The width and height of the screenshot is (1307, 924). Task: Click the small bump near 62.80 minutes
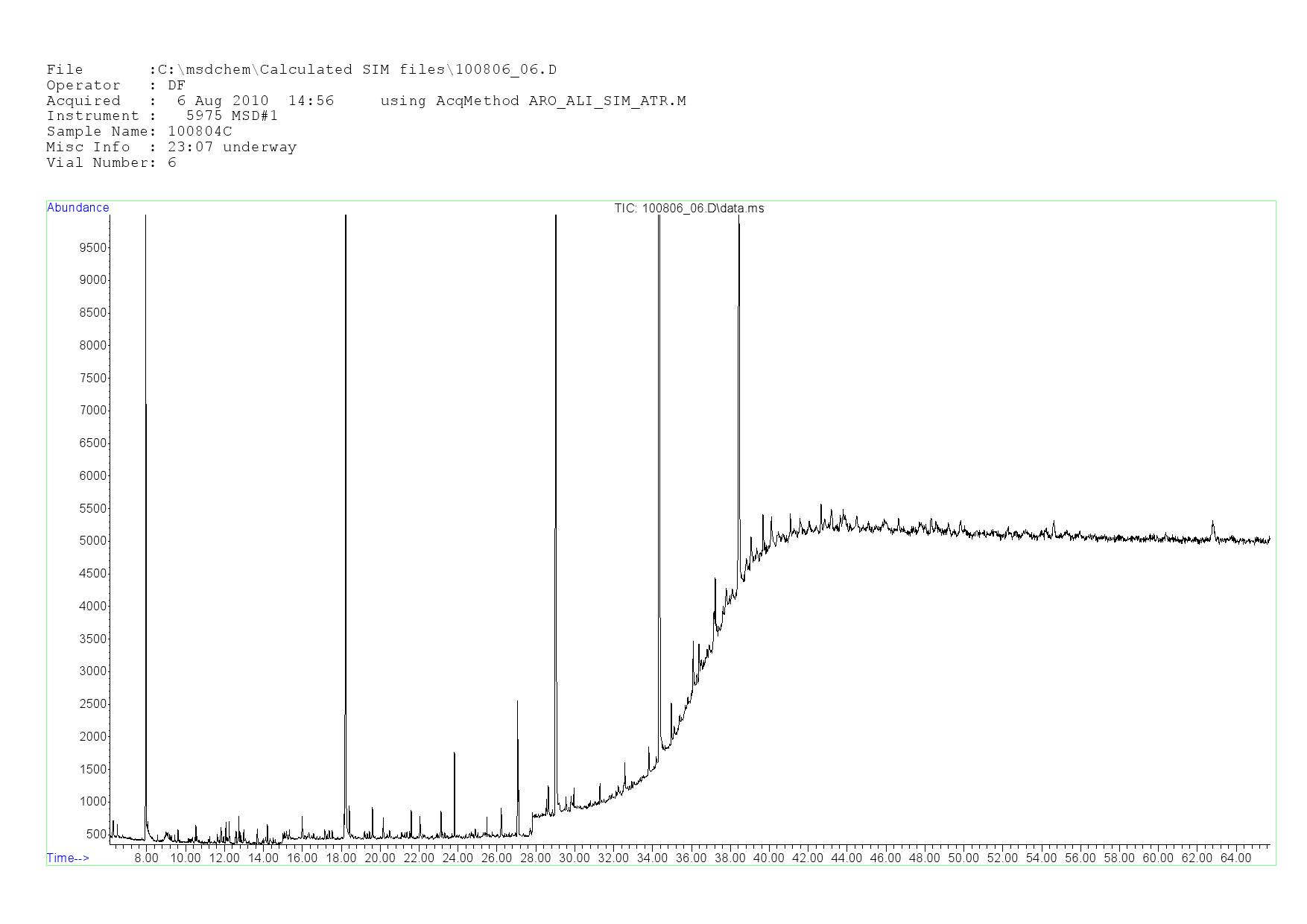pos(1212,528)
